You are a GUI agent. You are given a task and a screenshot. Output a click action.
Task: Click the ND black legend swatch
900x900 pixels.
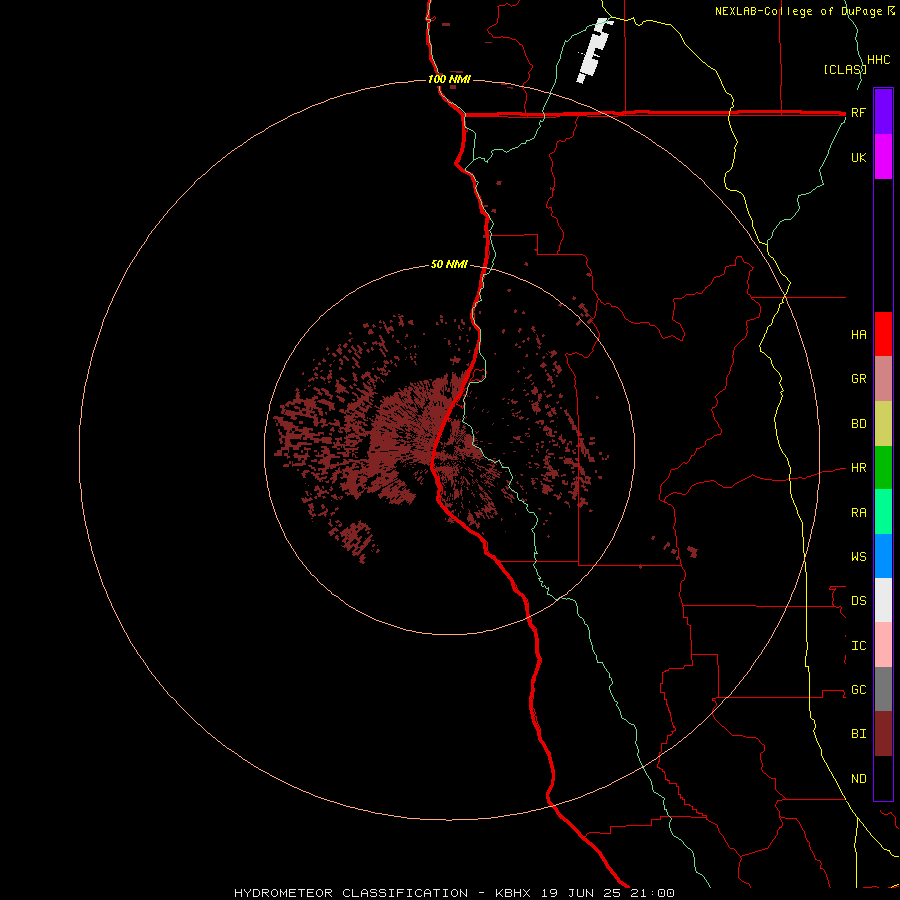pos(883,778)
